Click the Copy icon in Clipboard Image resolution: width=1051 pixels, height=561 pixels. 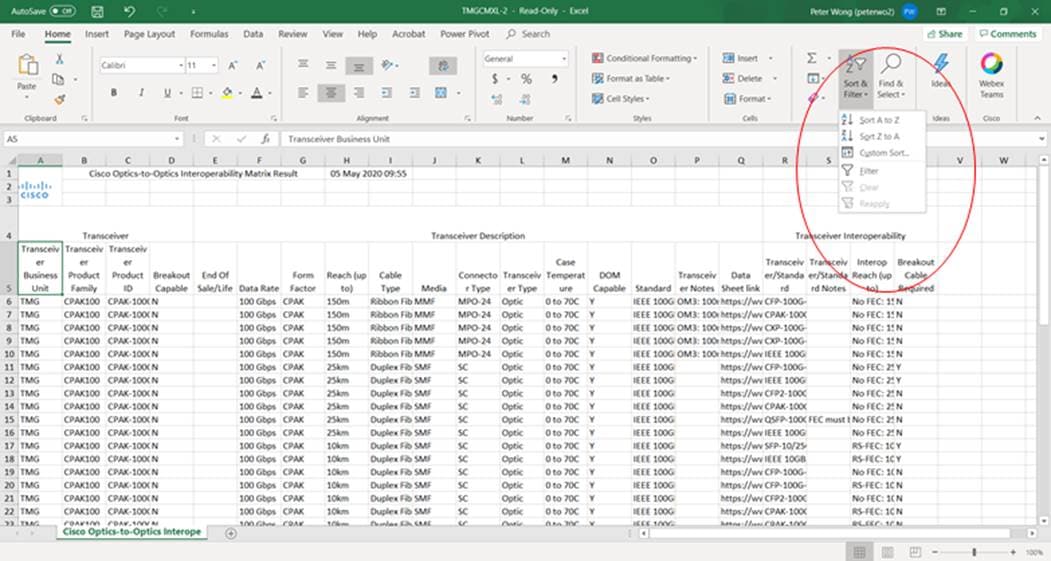[x=58, y=80]
